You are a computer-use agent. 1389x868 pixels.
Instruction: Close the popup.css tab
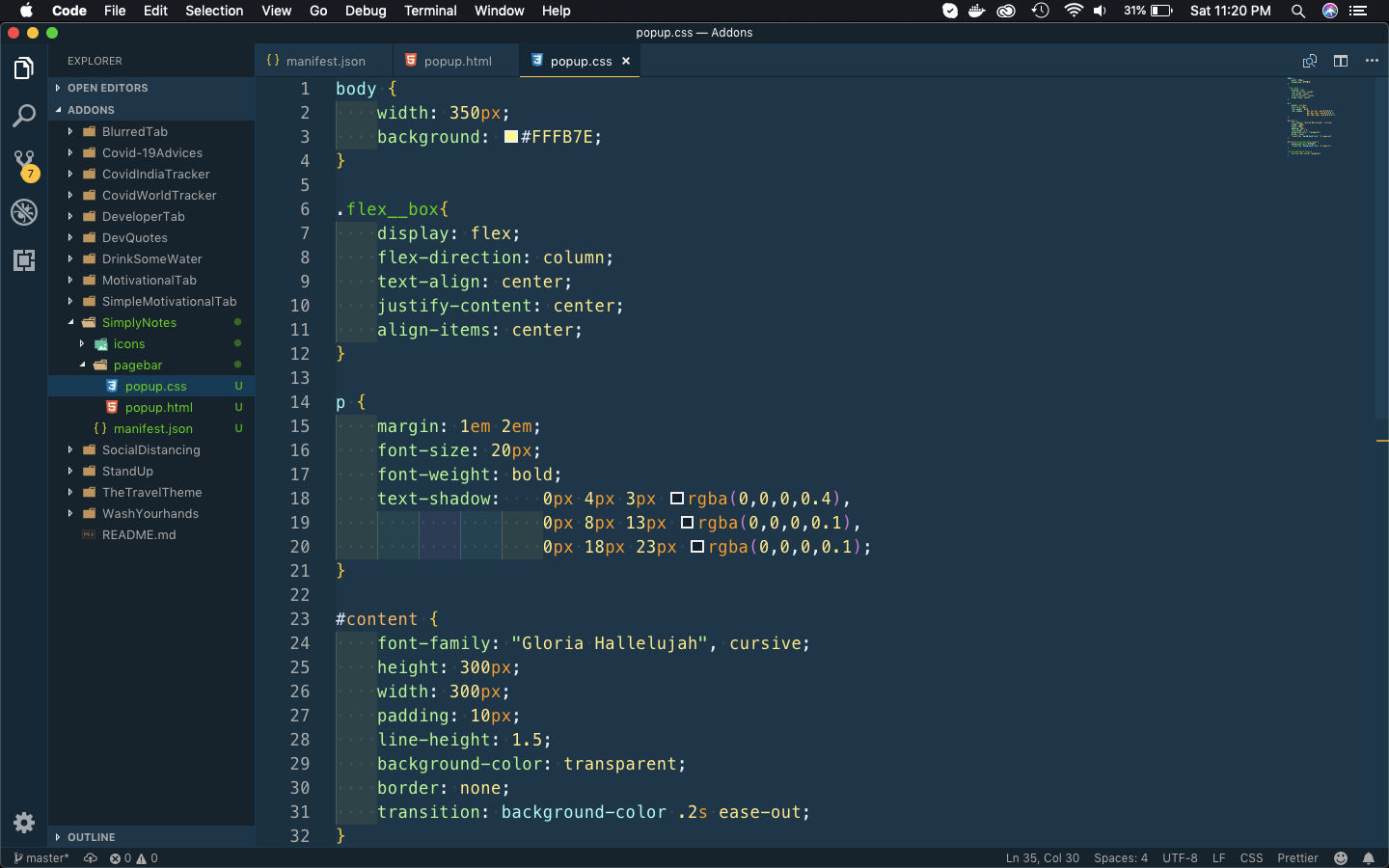(626, 61)
